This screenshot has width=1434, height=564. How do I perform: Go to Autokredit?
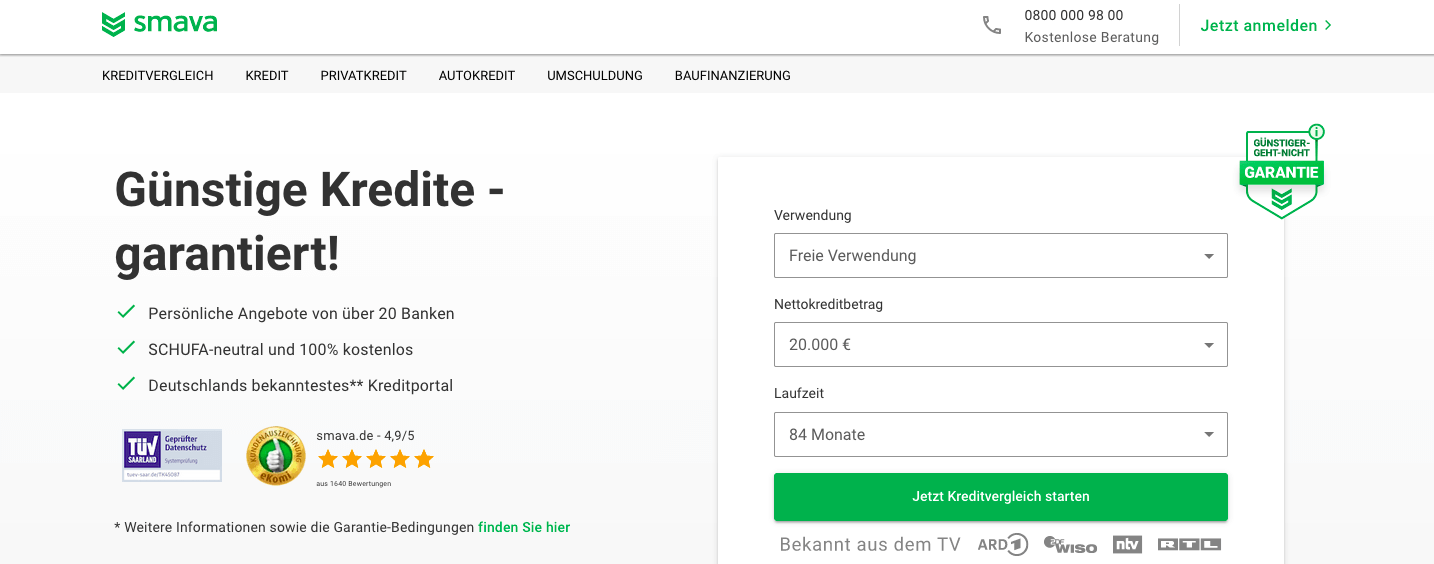477,76
